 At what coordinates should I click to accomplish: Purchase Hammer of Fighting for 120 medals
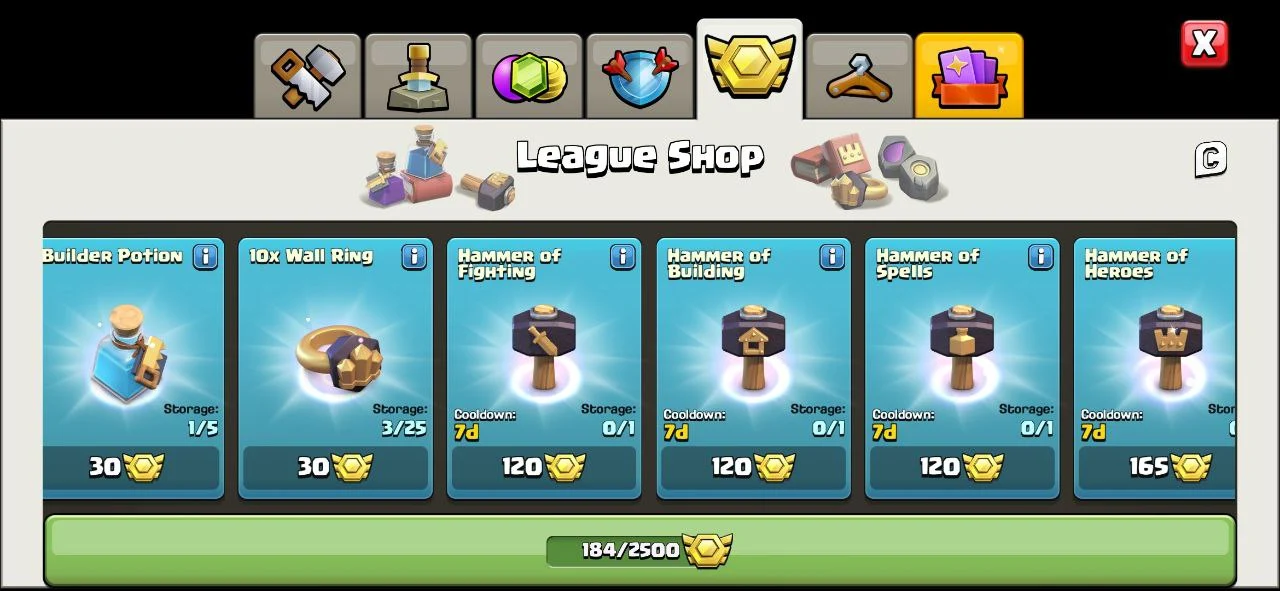pyautogui.click(x=544, y=467)
